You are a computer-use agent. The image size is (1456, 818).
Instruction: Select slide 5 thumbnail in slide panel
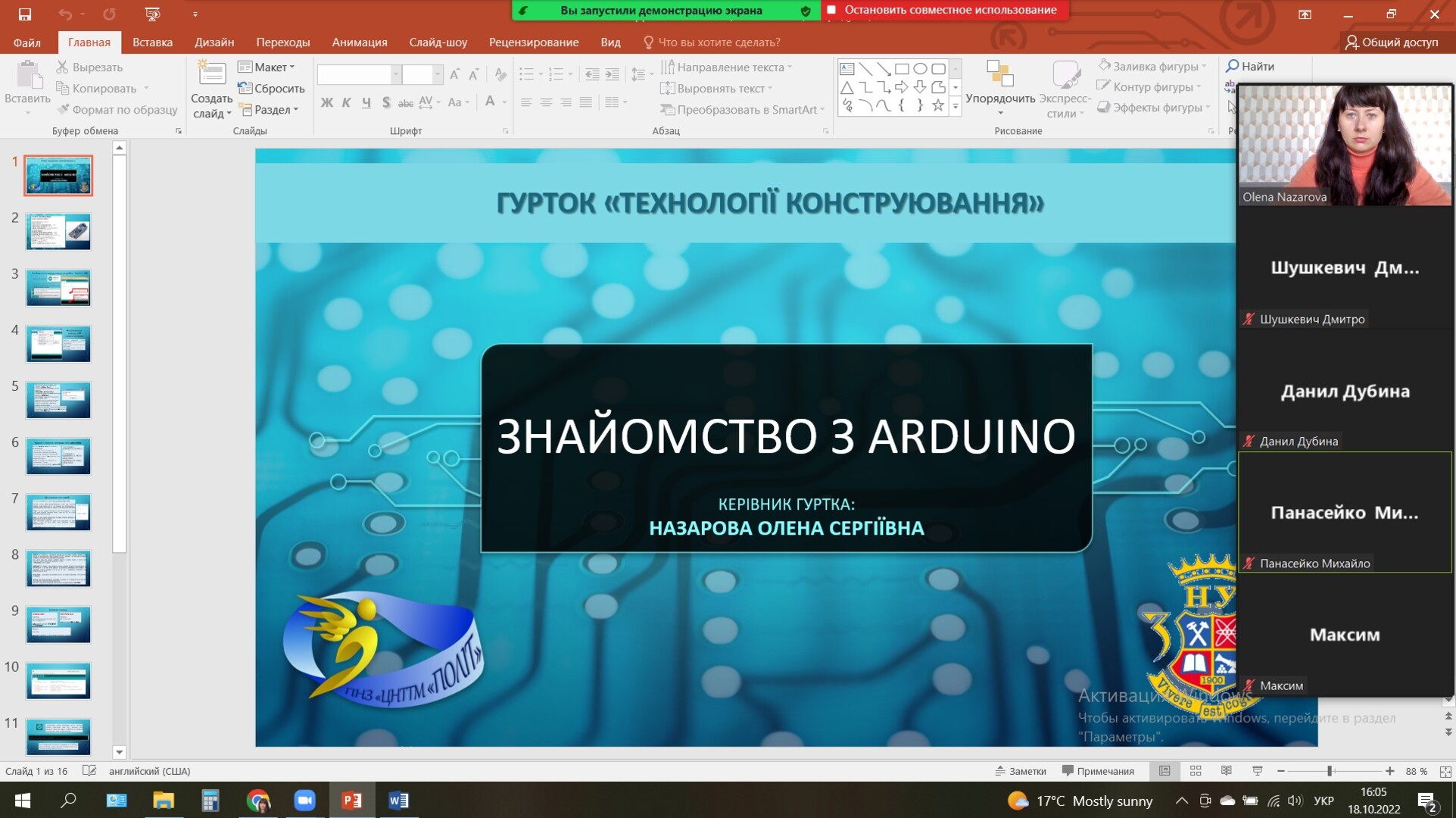pos(58,400)
